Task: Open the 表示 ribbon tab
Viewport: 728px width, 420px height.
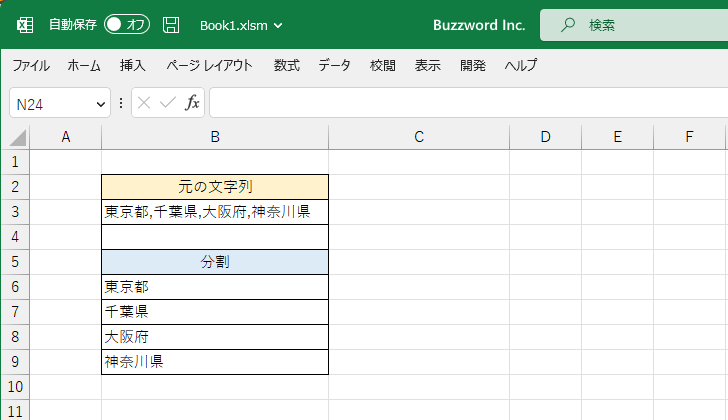Action: 428,65
